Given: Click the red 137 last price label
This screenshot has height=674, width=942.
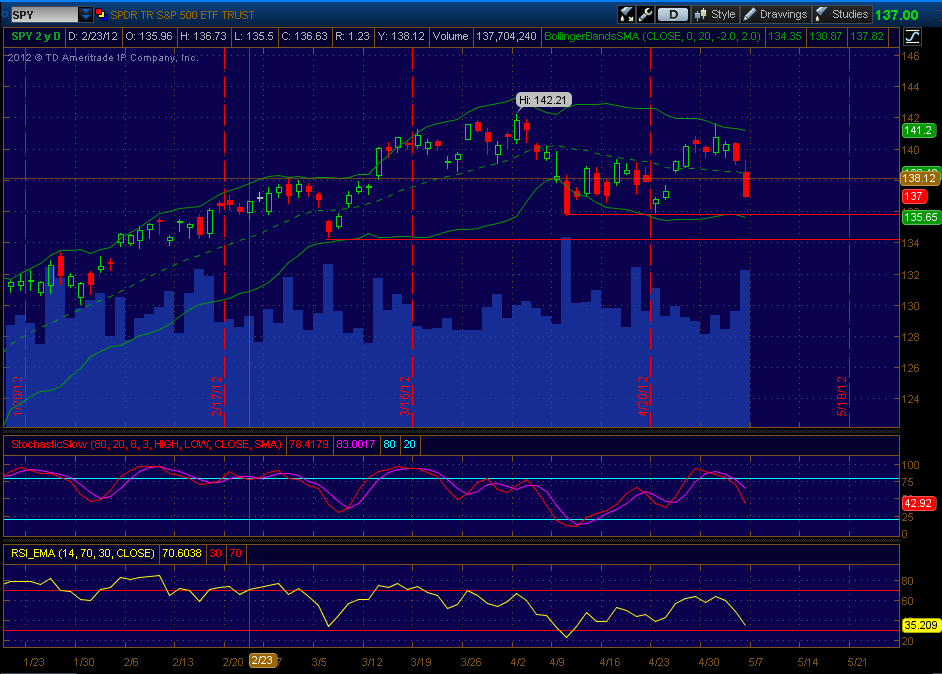Looking at the screenshot, I should pos(913,196).
